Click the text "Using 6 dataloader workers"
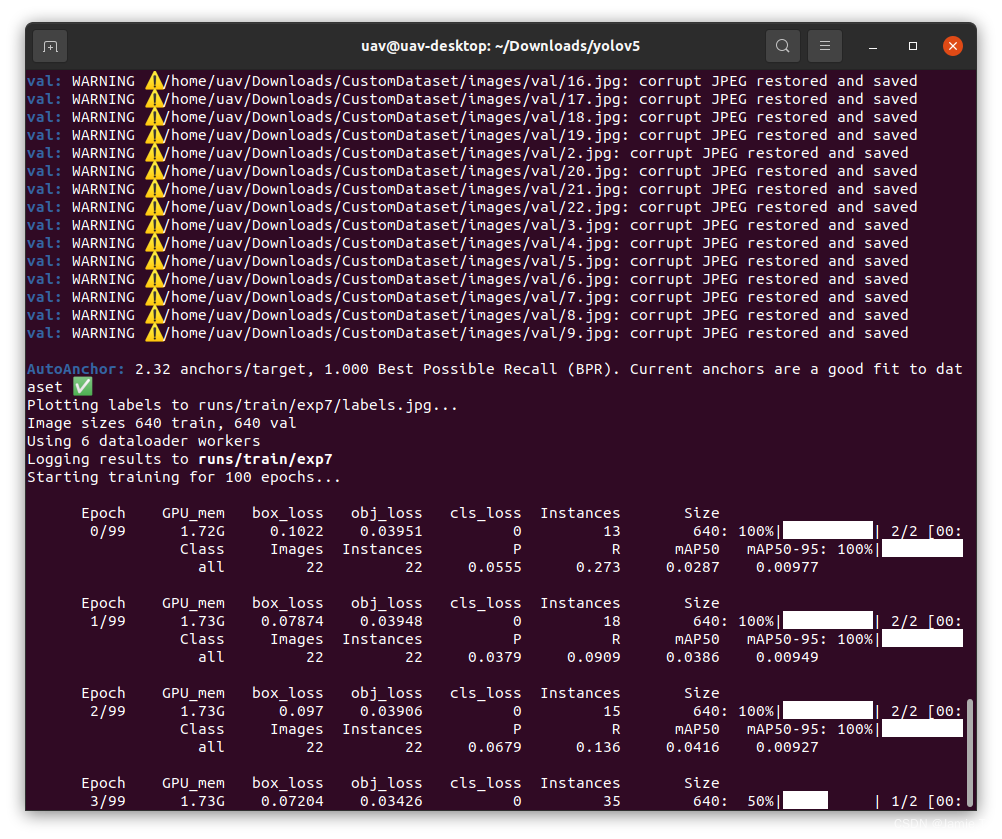Screen dimensions: 1002x839 144,442
